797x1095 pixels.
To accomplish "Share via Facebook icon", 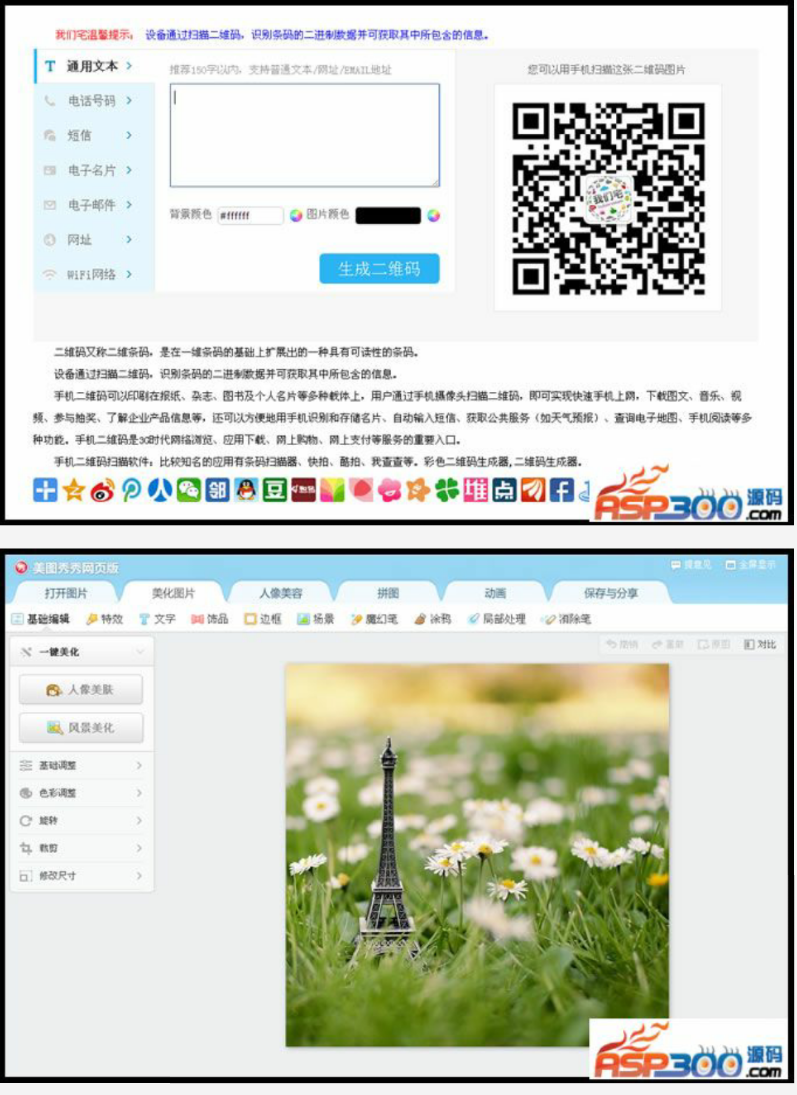I will coord(562,490).
